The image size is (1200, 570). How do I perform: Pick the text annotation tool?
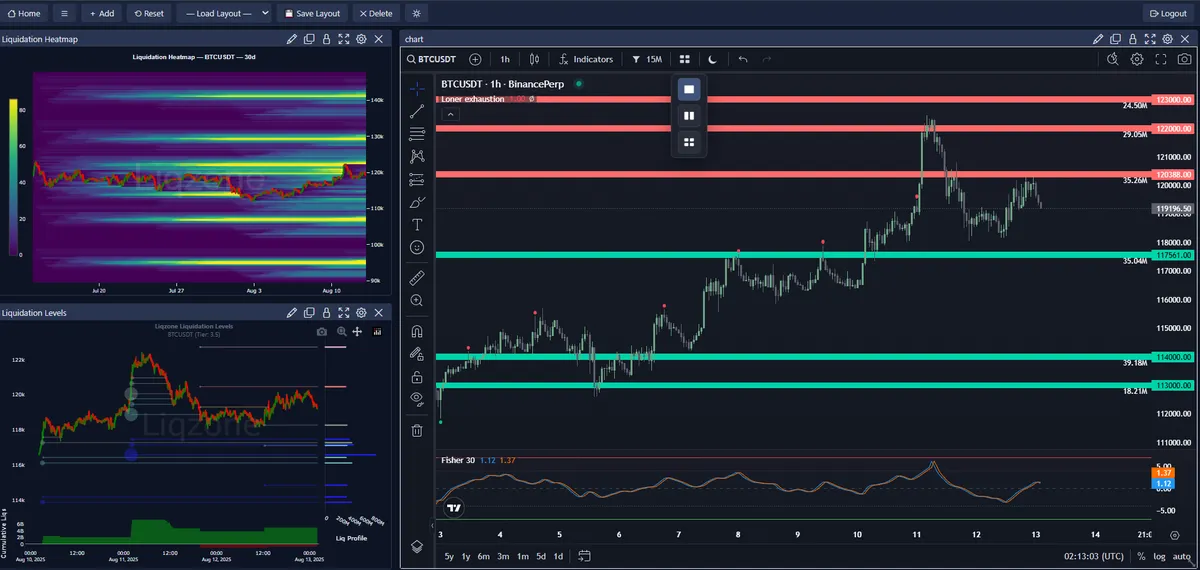(417, 224)
